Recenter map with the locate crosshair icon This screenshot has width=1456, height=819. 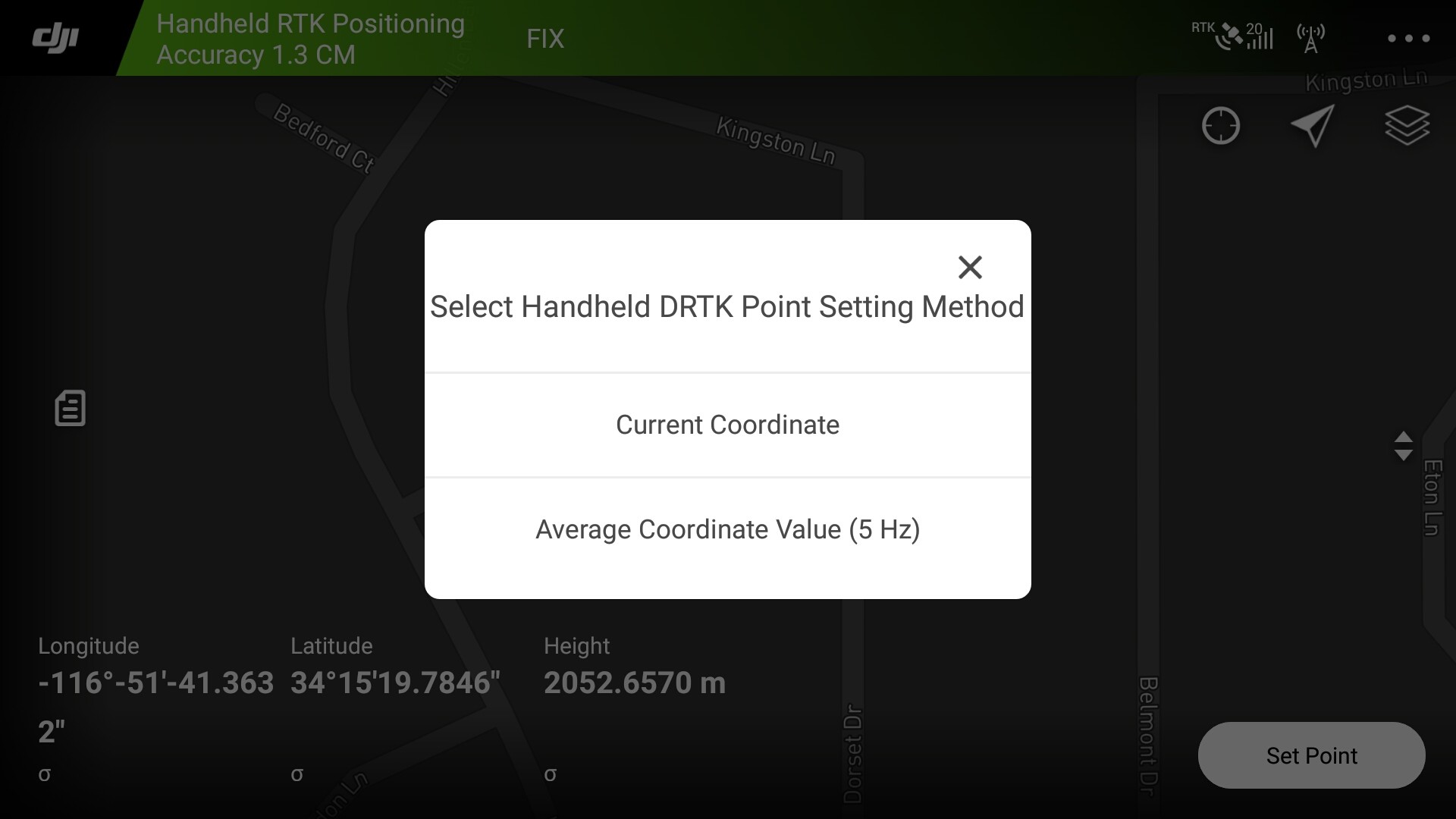1222,126
